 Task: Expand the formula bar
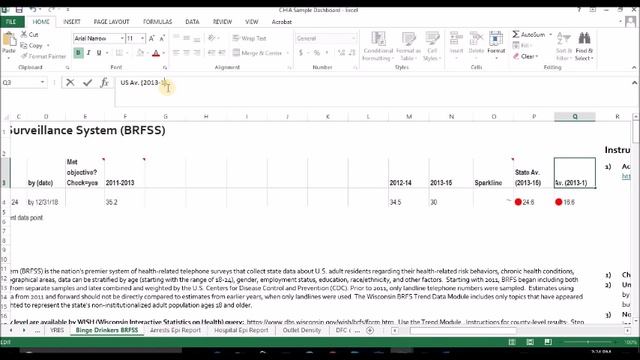click(x=634, y=83)
